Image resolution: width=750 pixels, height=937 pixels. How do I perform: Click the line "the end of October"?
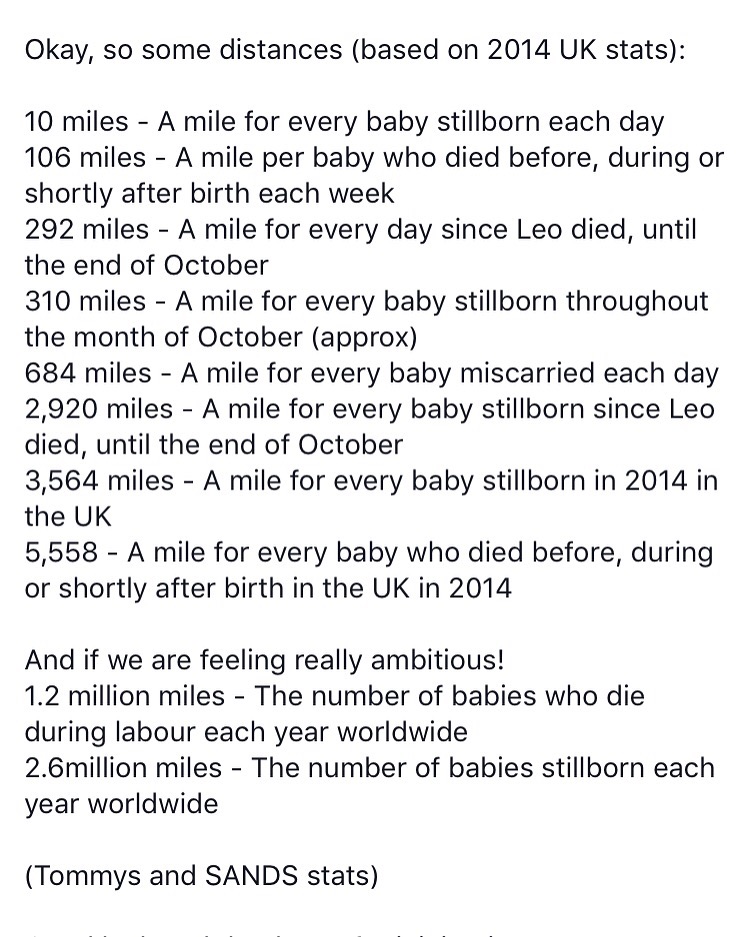(x=146, y=265)
